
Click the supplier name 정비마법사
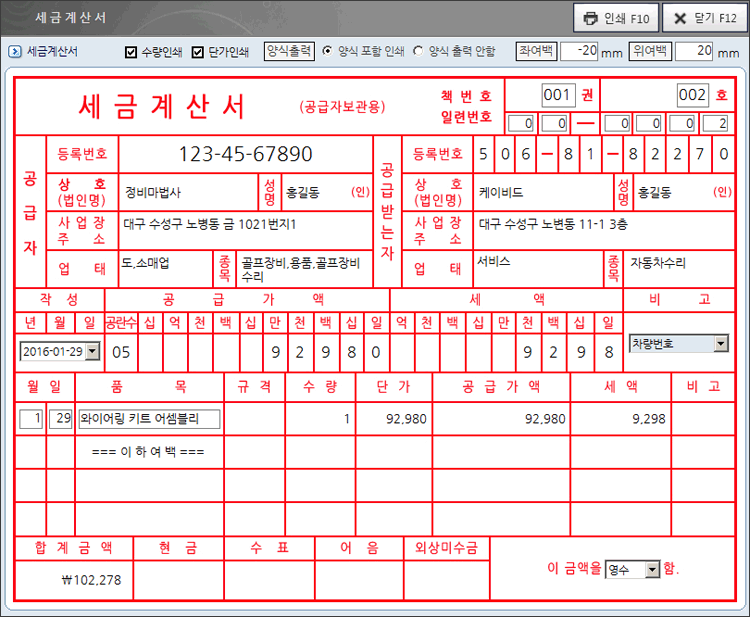point(153,192)
